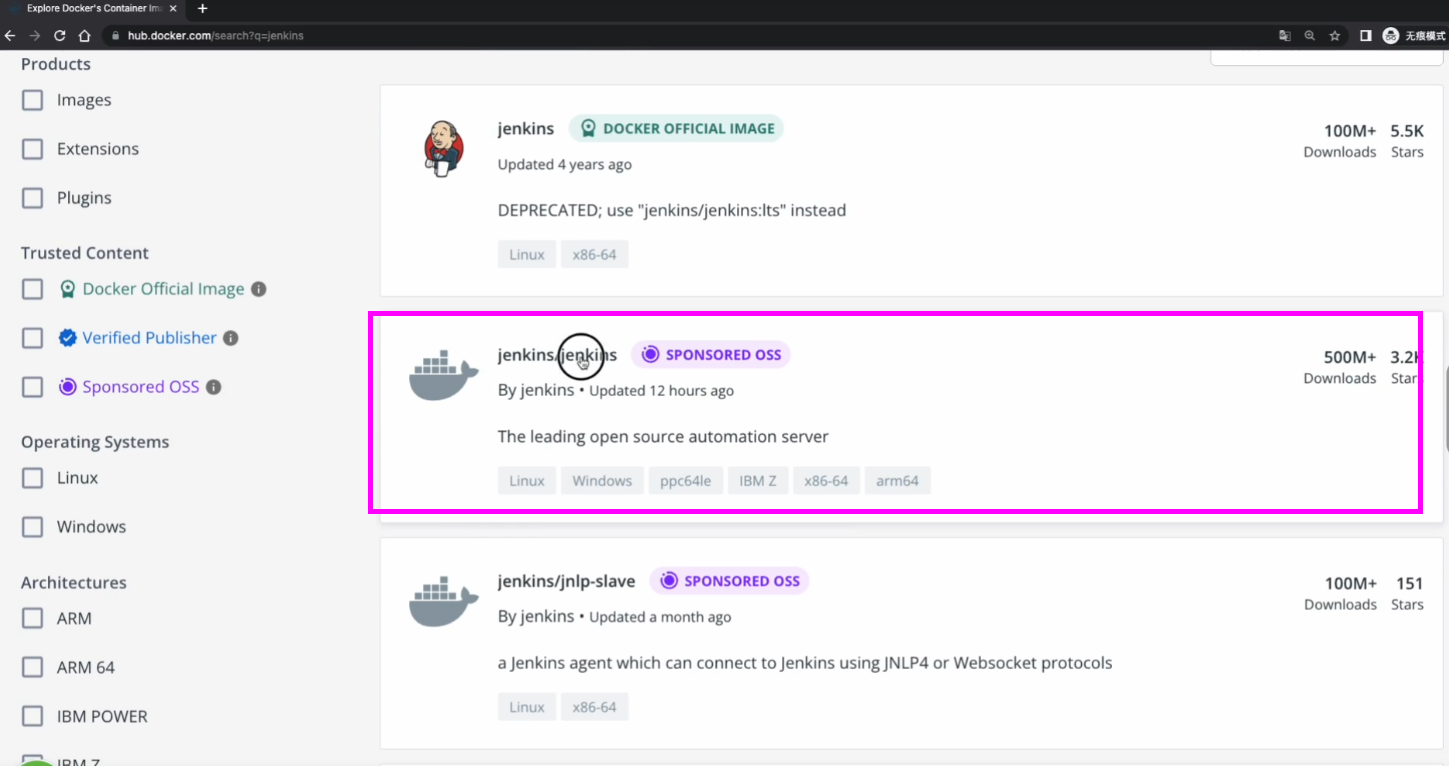Enable the Images product filter
The image size is (1449, 766).
tap(33, 100)
